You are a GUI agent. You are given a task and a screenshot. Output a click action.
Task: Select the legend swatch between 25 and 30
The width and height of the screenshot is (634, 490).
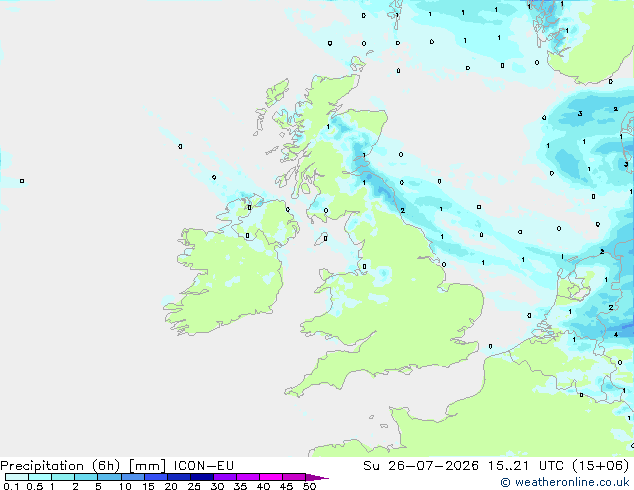point(202,477)
